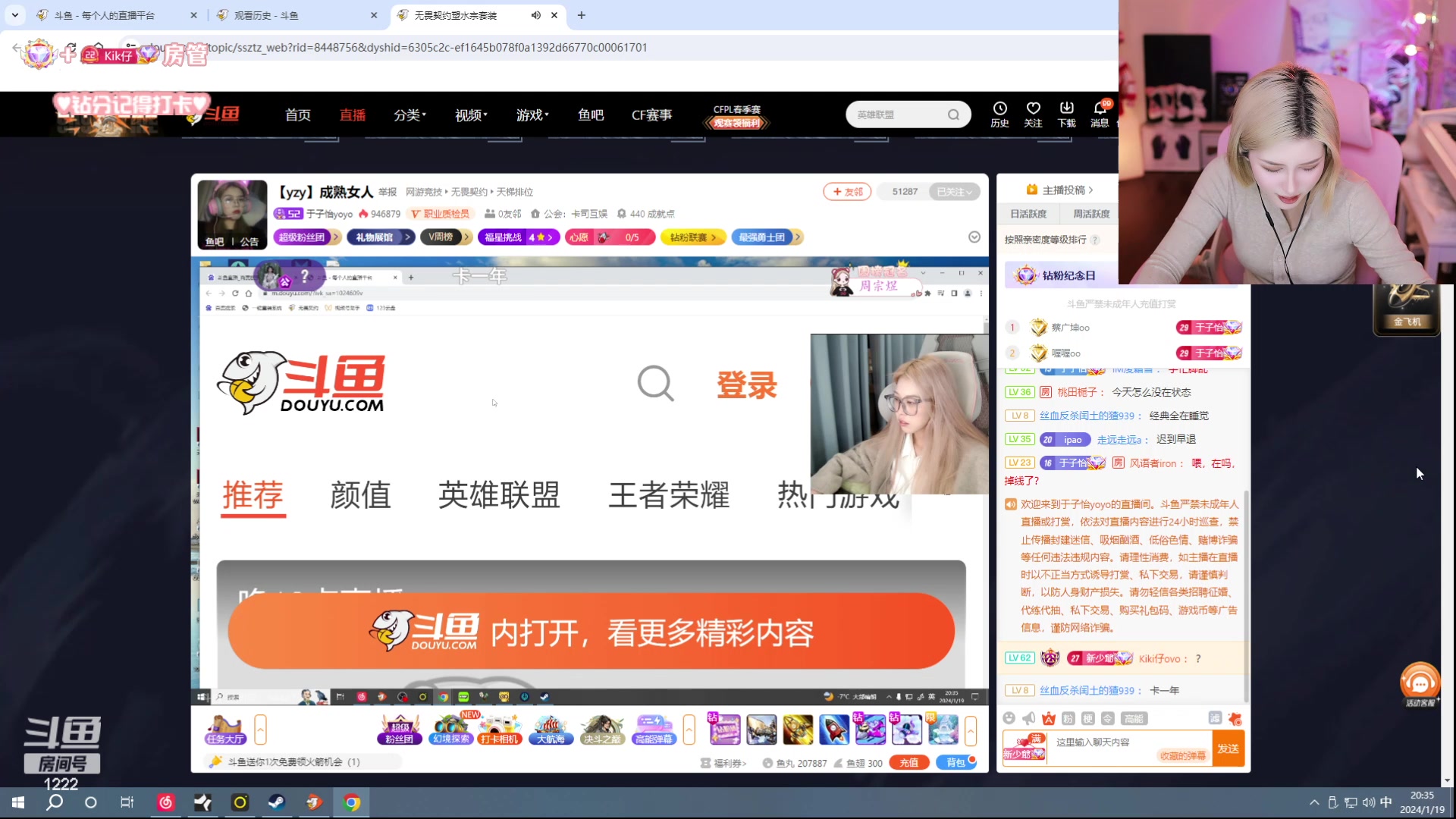Viewport: 1456px width, 819px height.
Task: Open Chrome from the Windows taskbar
Action: click(351, 802)
